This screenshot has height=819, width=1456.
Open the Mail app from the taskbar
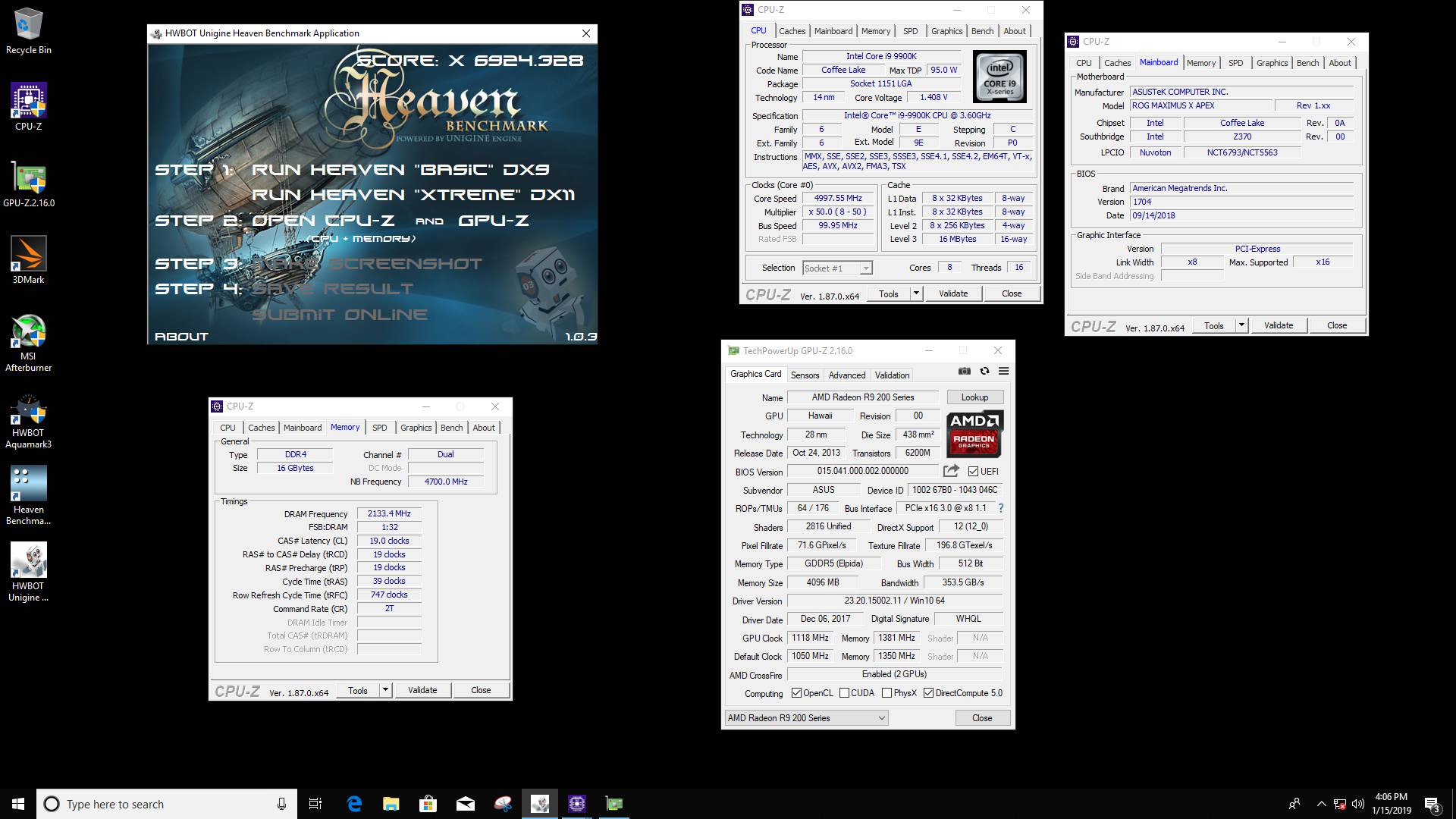[x=465, y=804]
